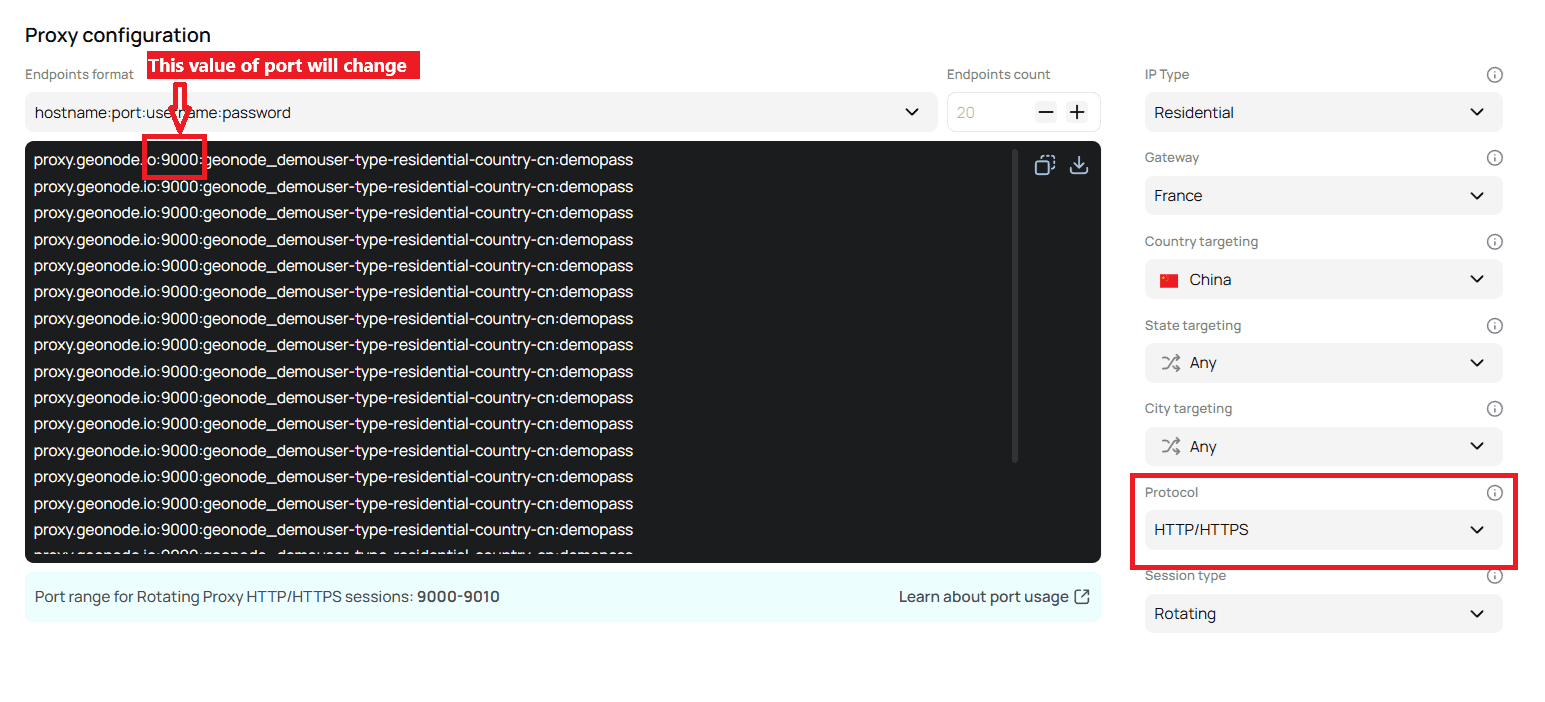Viewport: 1545px width, 702px height.
Task: Click the Session type info icon
Action: (x=1494, y=576)
